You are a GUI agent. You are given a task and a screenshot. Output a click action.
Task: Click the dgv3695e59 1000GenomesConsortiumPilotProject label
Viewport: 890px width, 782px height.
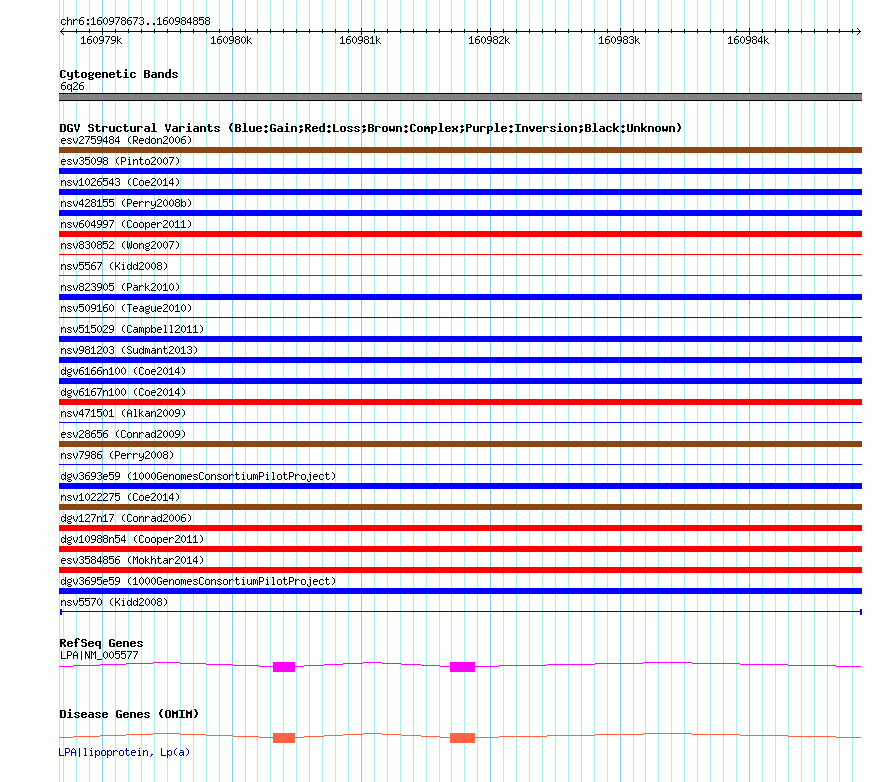198,581
